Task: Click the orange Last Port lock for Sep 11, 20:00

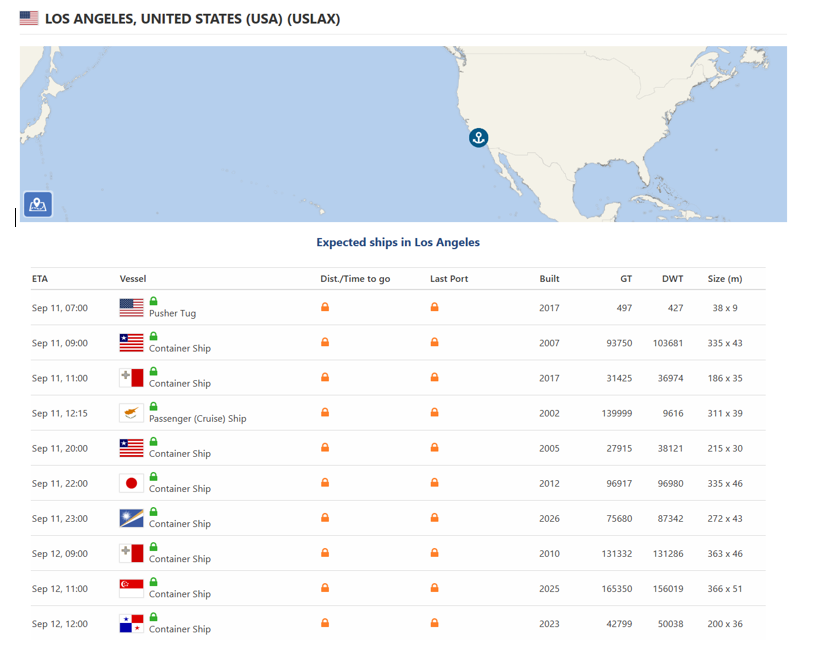Action: click(x=434, y=447)
